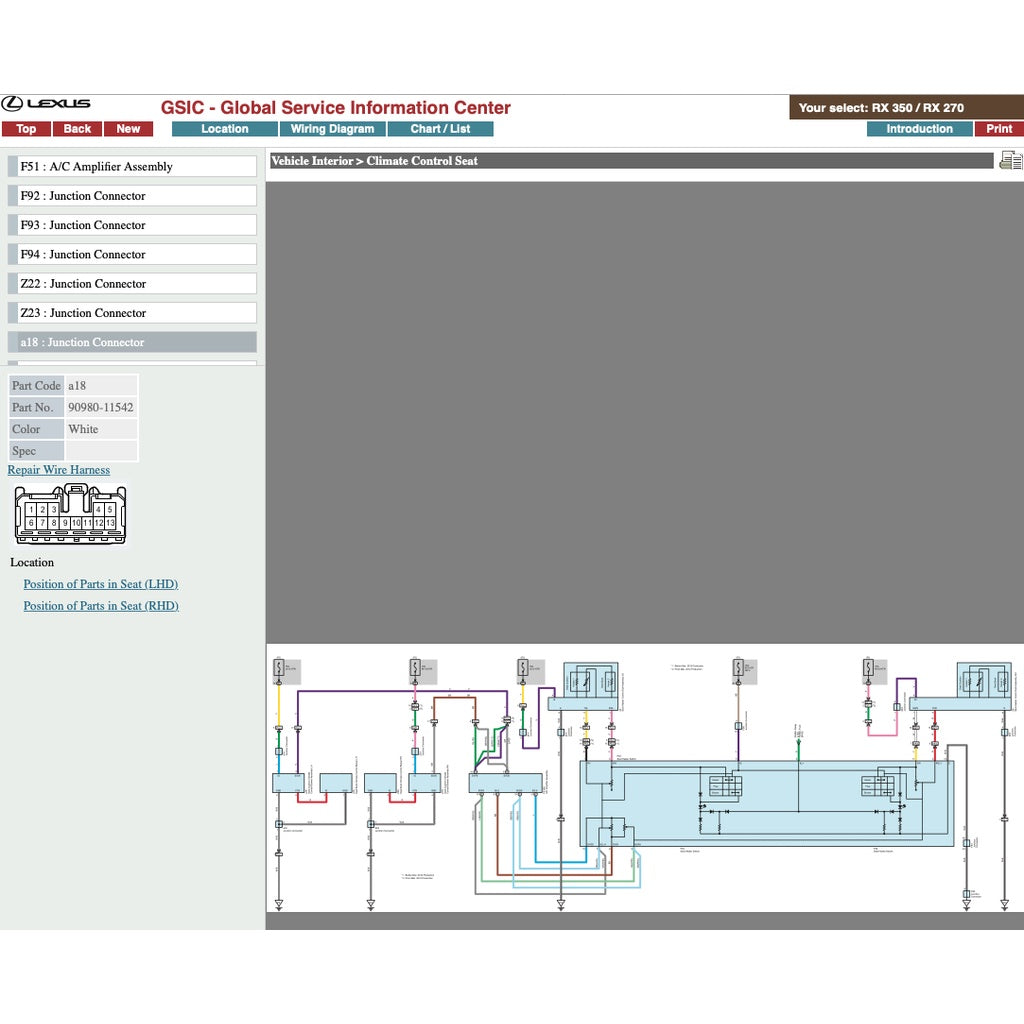Select the Z23 Junction Connector entry
The image size is (1024, 1024).
click(132, 313)
